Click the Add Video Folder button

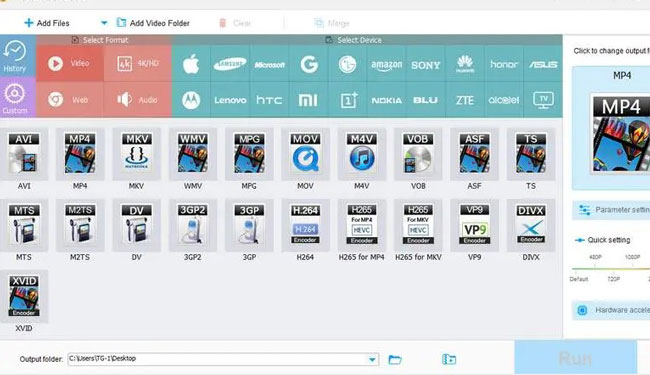point(153,23)
